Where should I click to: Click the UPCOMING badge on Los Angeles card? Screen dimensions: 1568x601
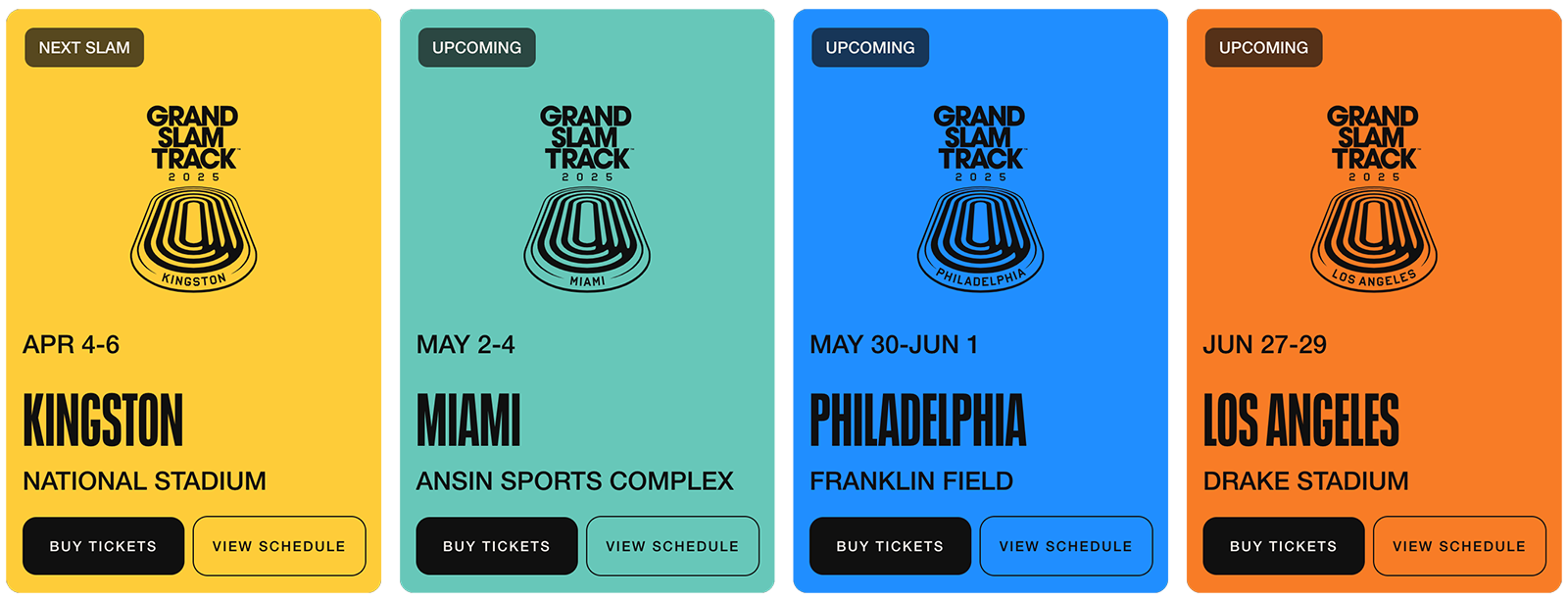click(1264, 47)
